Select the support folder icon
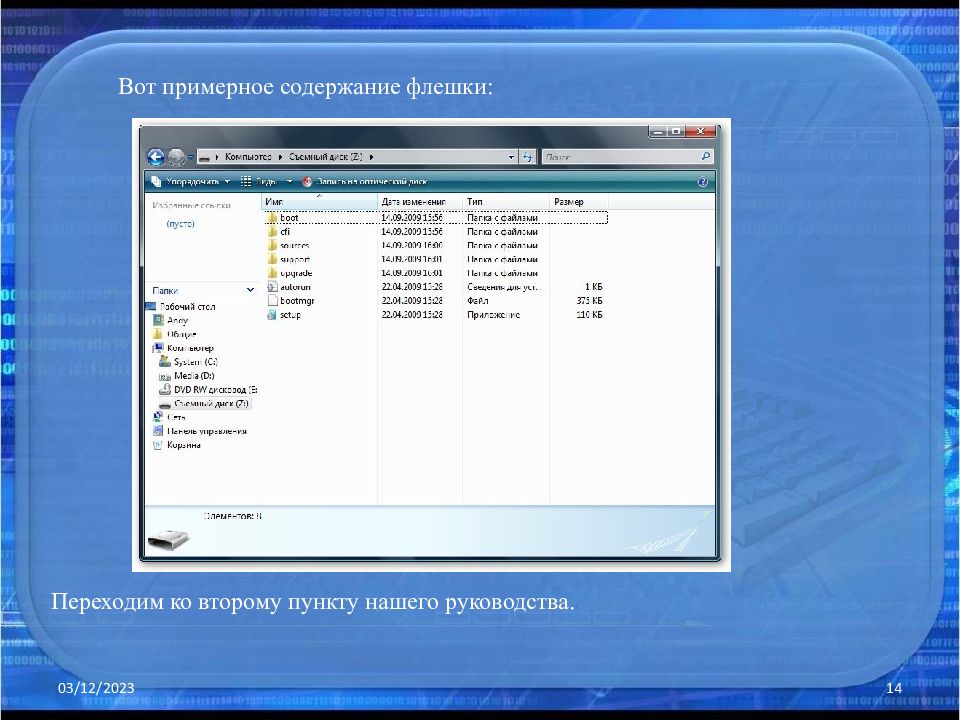The width and height of the screenshot is (960, 720). coord(272,259)
